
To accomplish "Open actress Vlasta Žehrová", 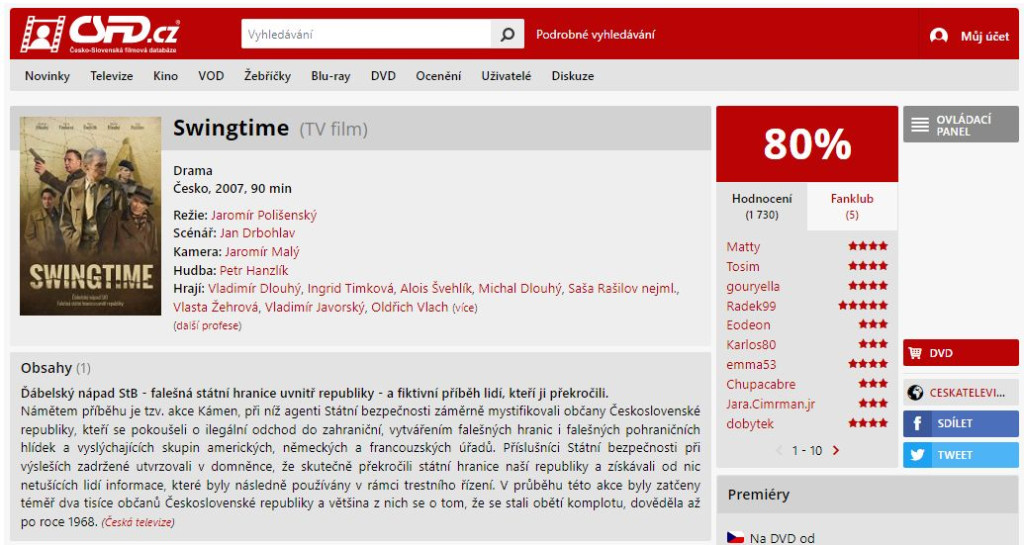I will click(216, 307).
